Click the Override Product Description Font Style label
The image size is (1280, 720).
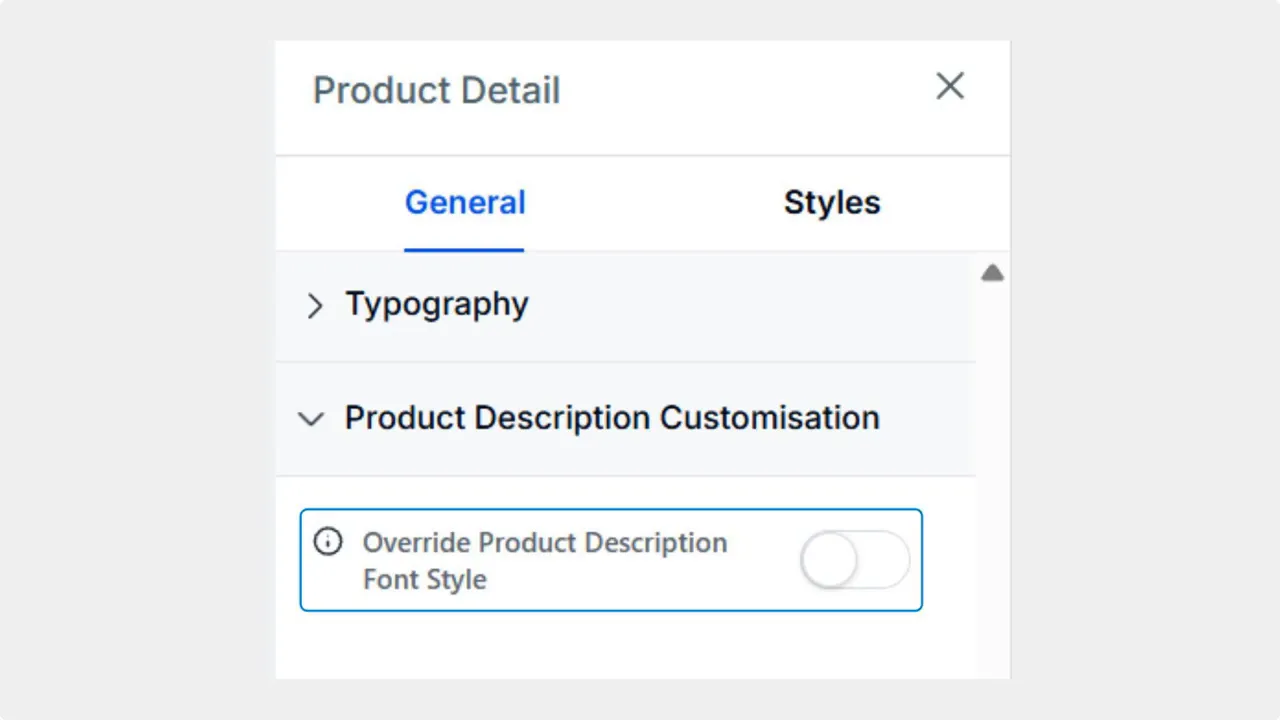(545, 560)
